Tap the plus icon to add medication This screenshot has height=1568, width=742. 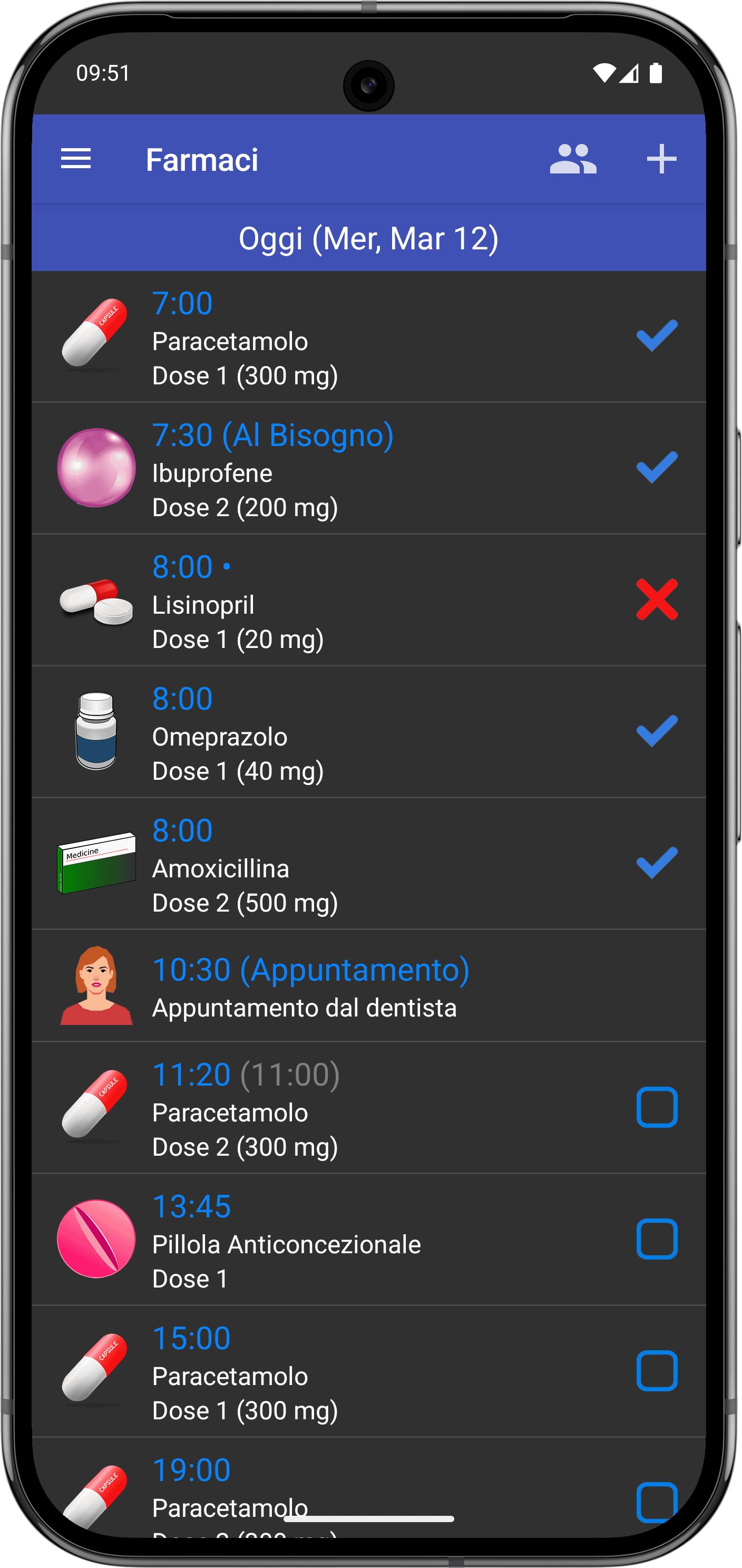662,159
